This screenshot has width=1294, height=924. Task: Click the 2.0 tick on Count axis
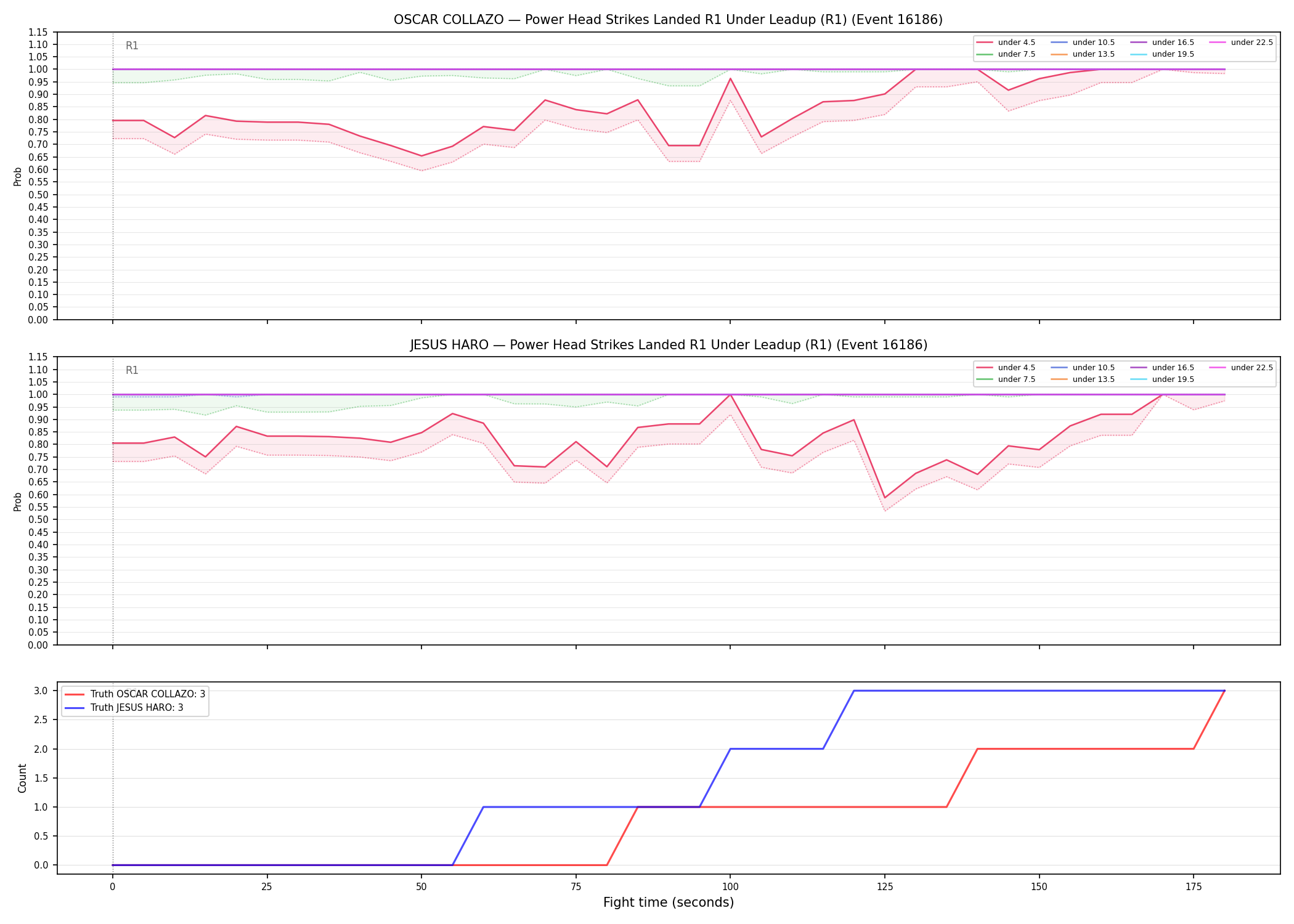point(42,749)
